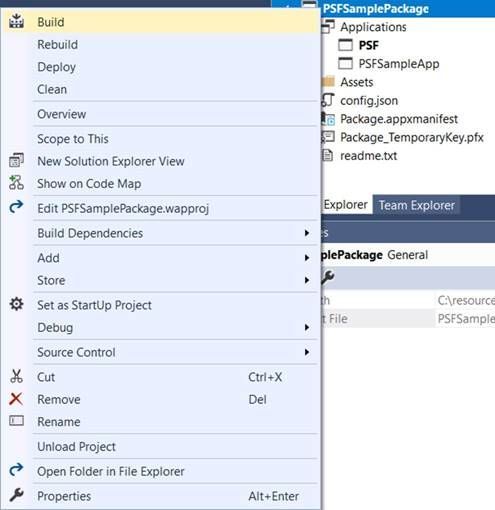Click the Rename icon in menu

tap(16, 421)
